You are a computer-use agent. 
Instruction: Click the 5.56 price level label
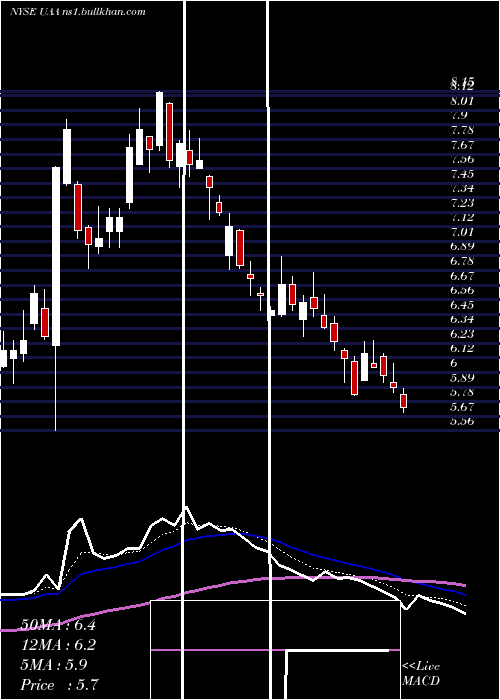pos(462,421)
